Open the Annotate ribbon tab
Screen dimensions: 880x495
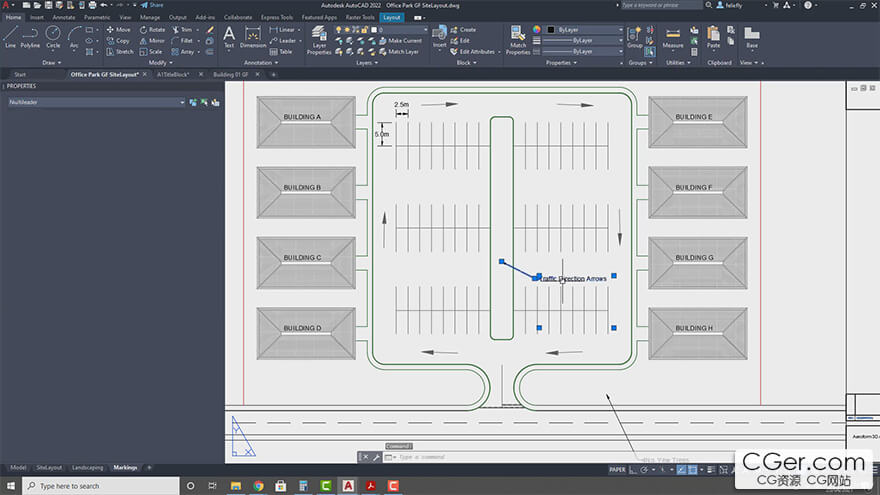(63, 17)
